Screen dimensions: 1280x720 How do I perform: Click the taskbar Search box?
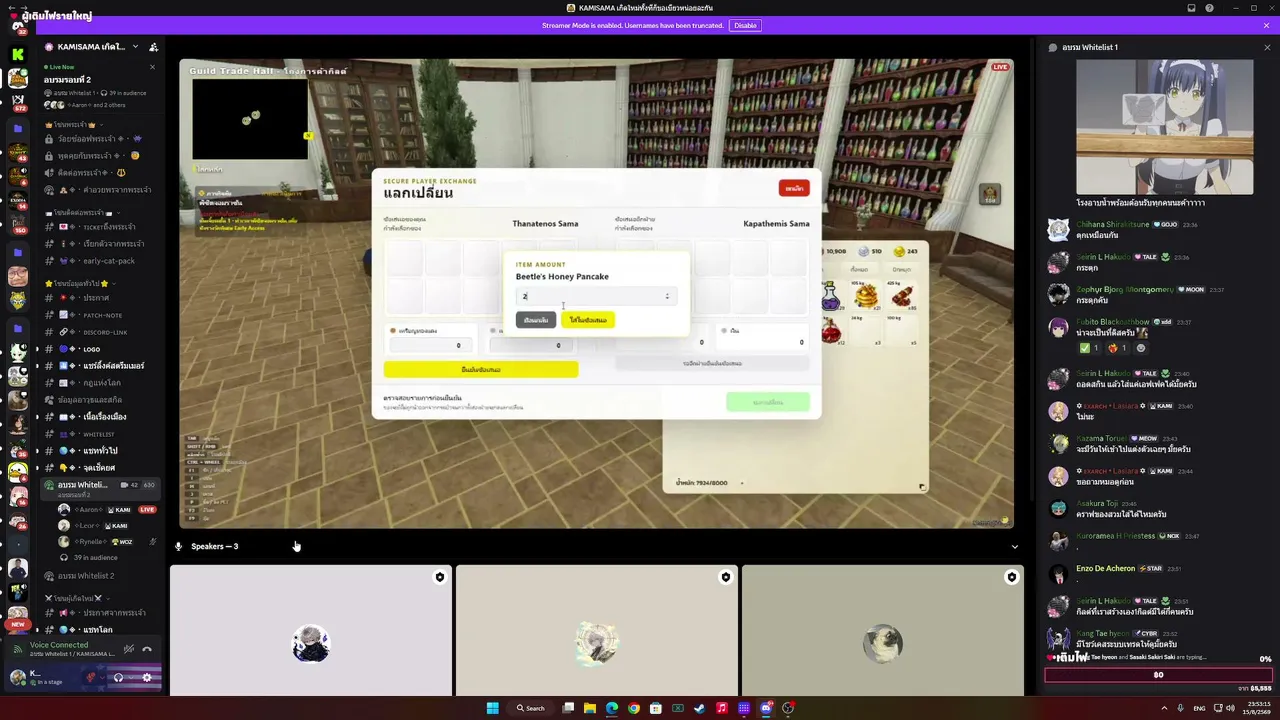[531, 708]
